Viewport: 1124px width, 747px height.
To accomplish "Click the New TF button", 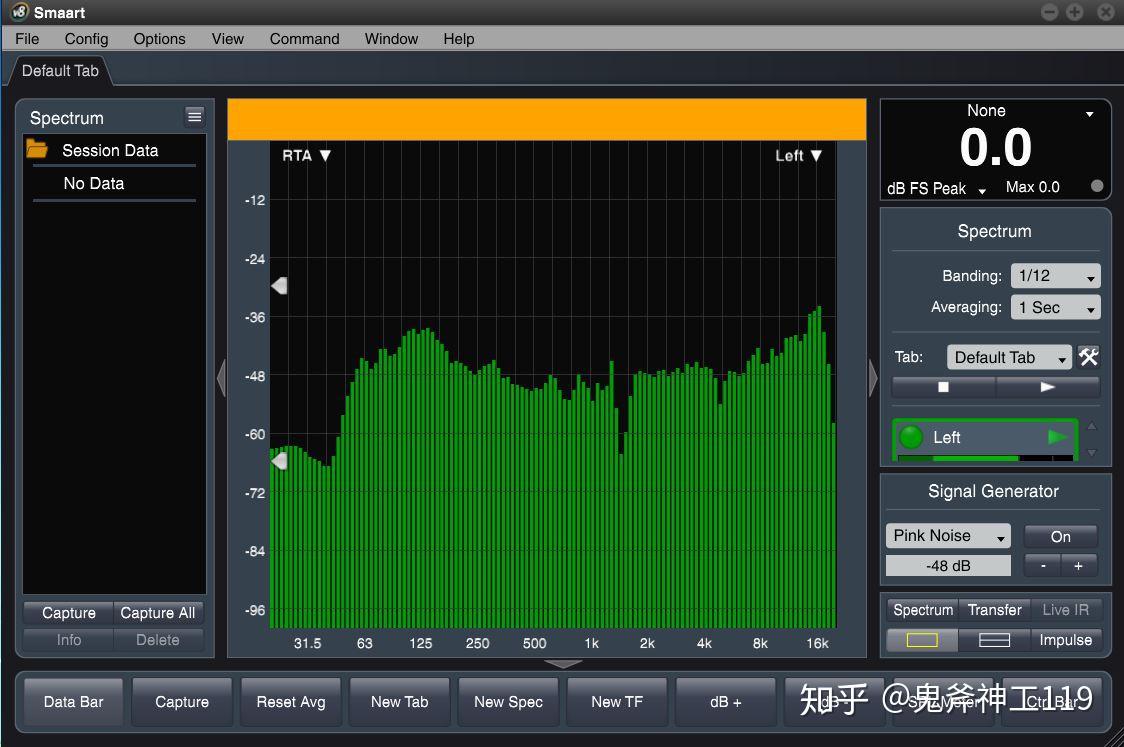I will pyautogui.click(x=616, y=702).
